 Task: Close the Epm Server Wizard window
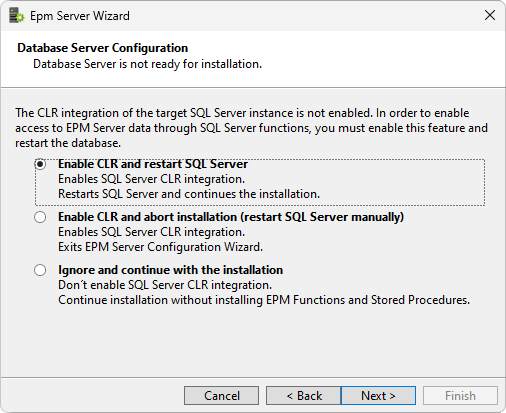click(490, 15)
